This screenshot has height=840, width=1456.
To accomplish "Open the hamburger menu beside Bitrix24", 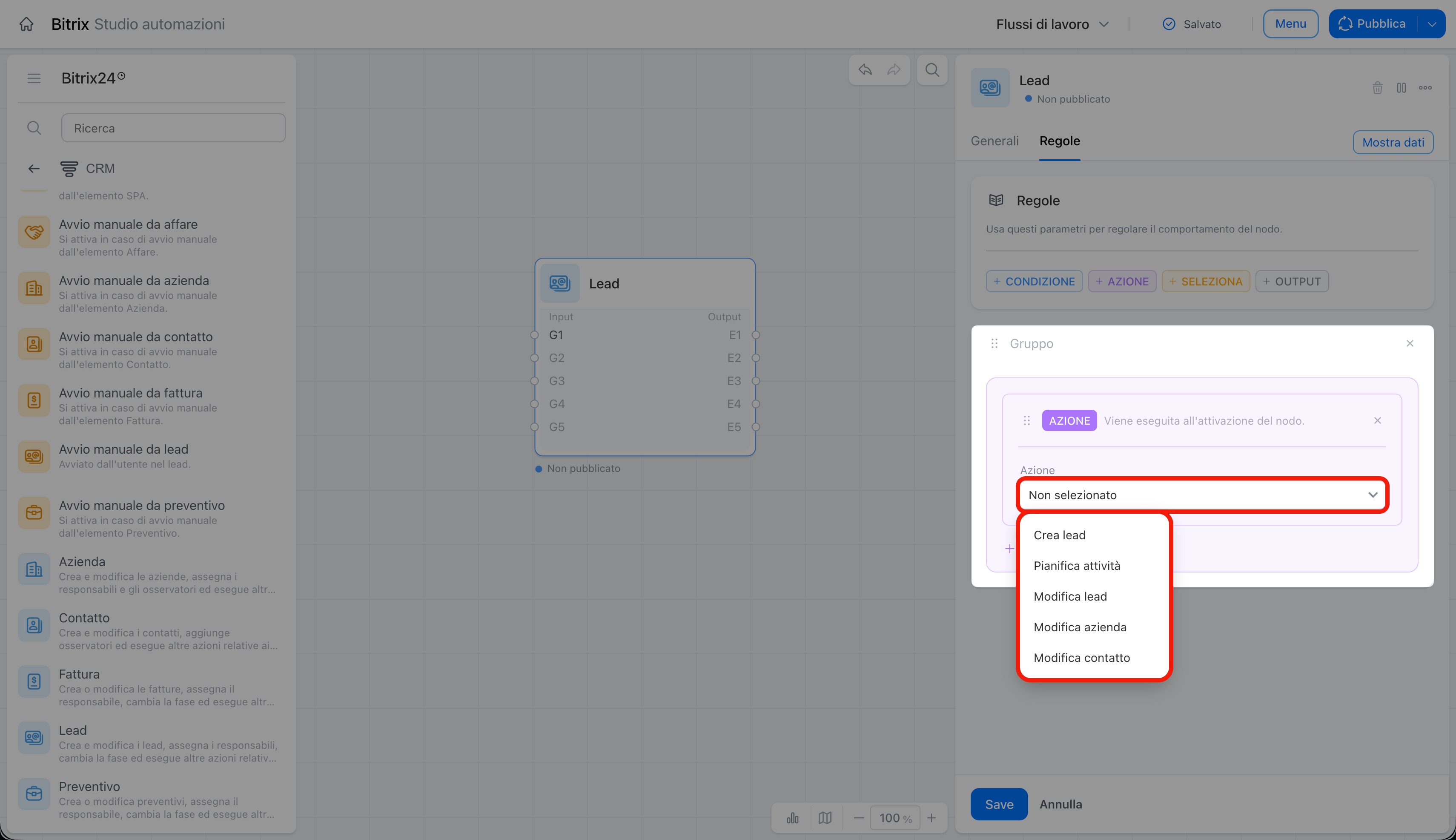I will [x=34, y=78].
